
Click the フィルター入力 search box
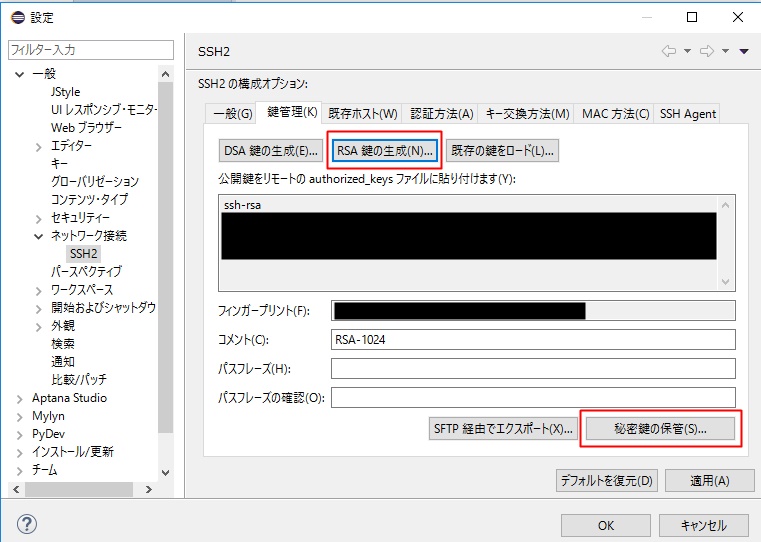point(90,49)
